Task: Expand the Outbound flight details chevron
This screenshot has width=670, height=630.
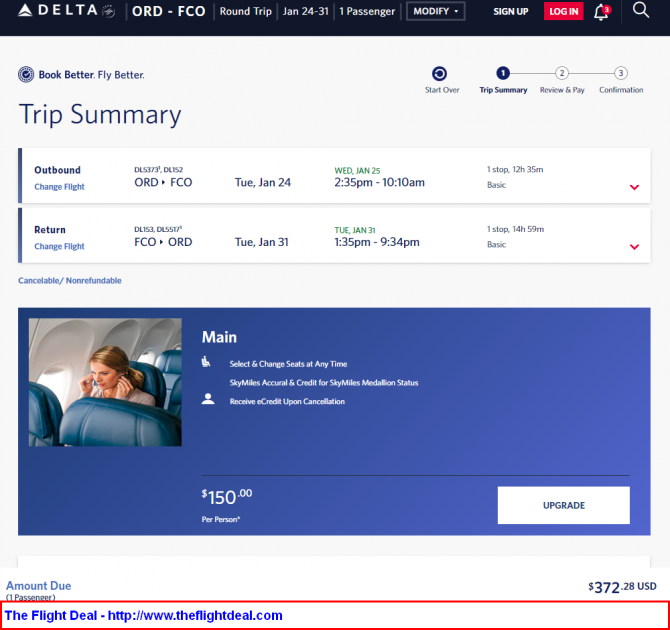Action: (x=634, y=187)
